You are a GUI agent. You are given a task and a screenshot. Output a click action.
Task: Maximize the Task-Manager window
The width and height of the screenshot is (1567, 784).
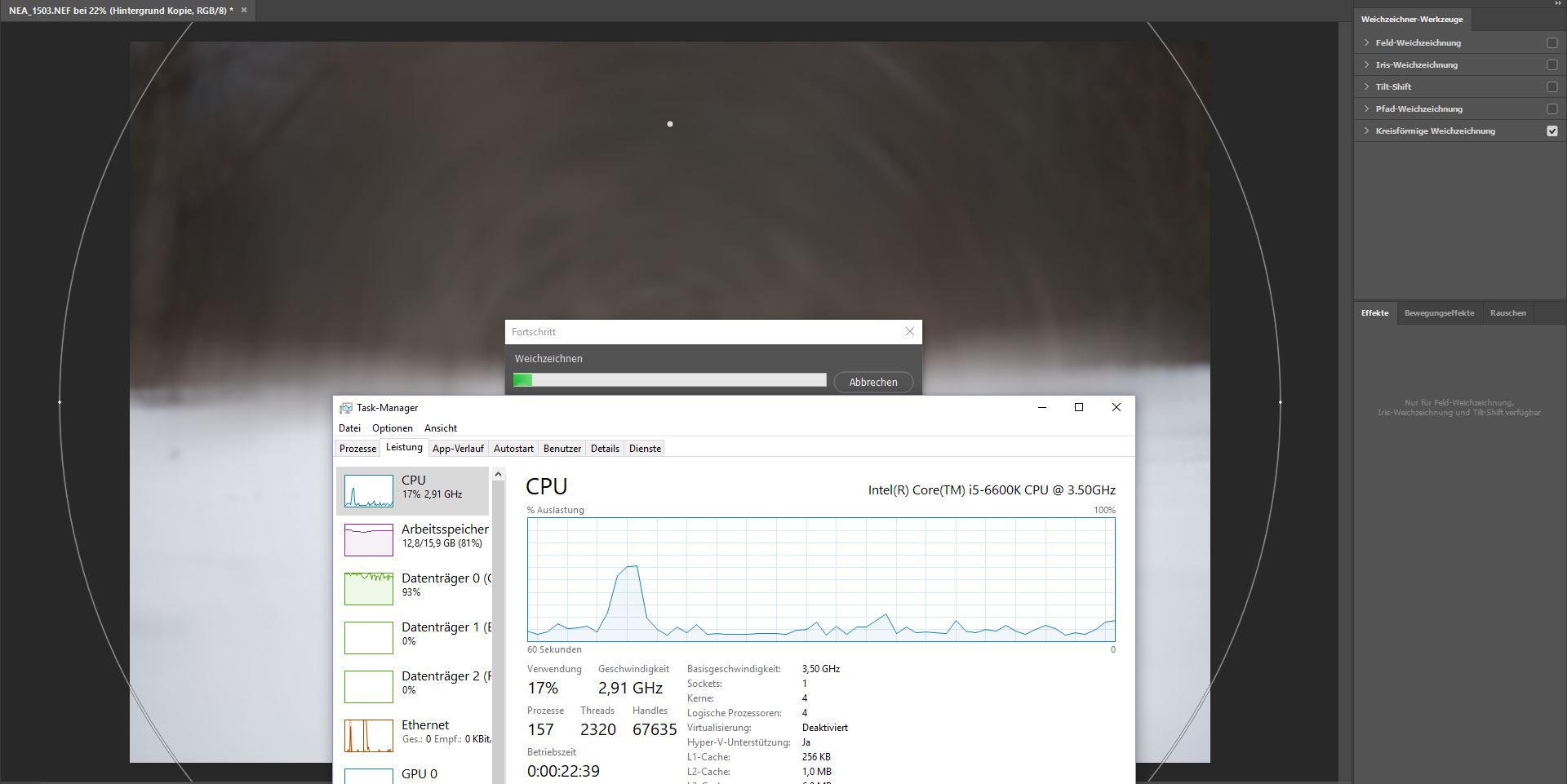point(1079,407)
